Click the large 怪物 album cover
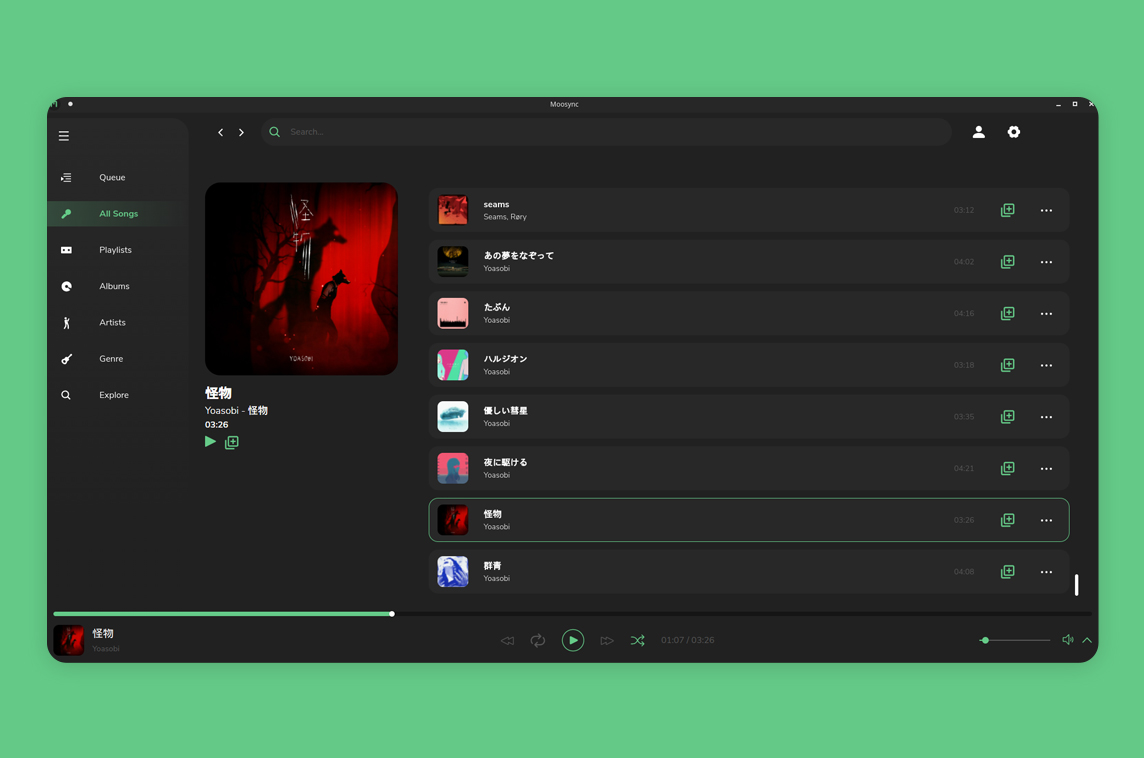Viewport: 1144px width, 758px height. (x=301, y=279)
